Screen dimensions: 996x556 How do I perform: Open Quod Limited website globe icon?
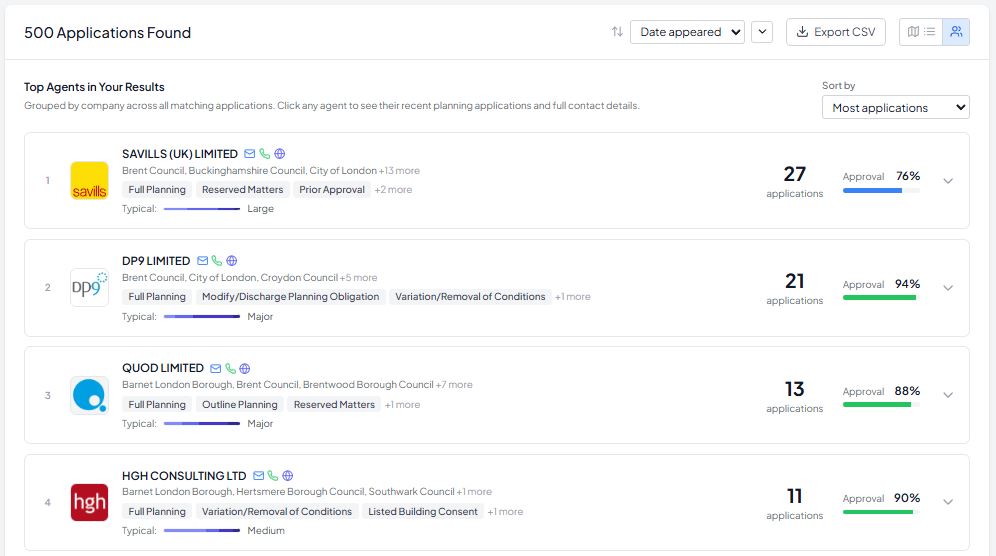coord(245,369)
